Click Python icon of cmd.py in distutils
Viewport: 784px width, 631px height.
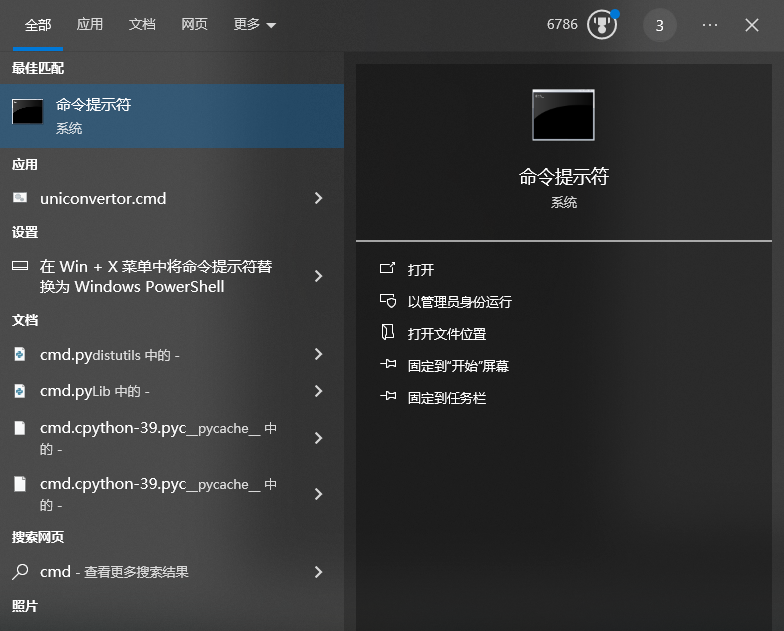[20, 354]
